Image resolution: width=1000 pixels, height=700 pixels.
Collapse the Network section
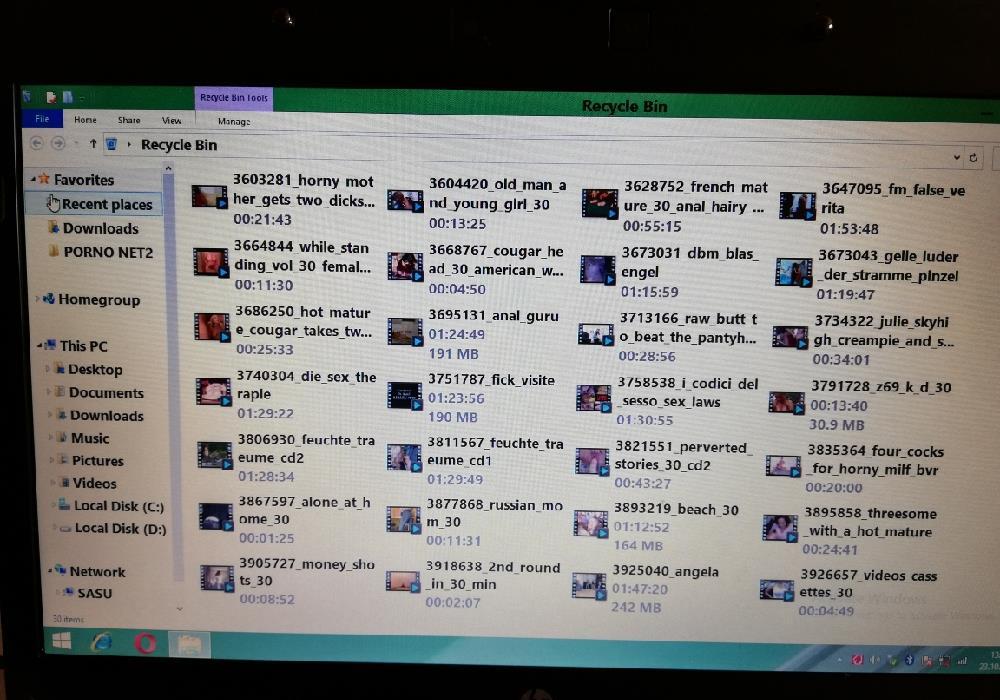click(x=50, y=570)
